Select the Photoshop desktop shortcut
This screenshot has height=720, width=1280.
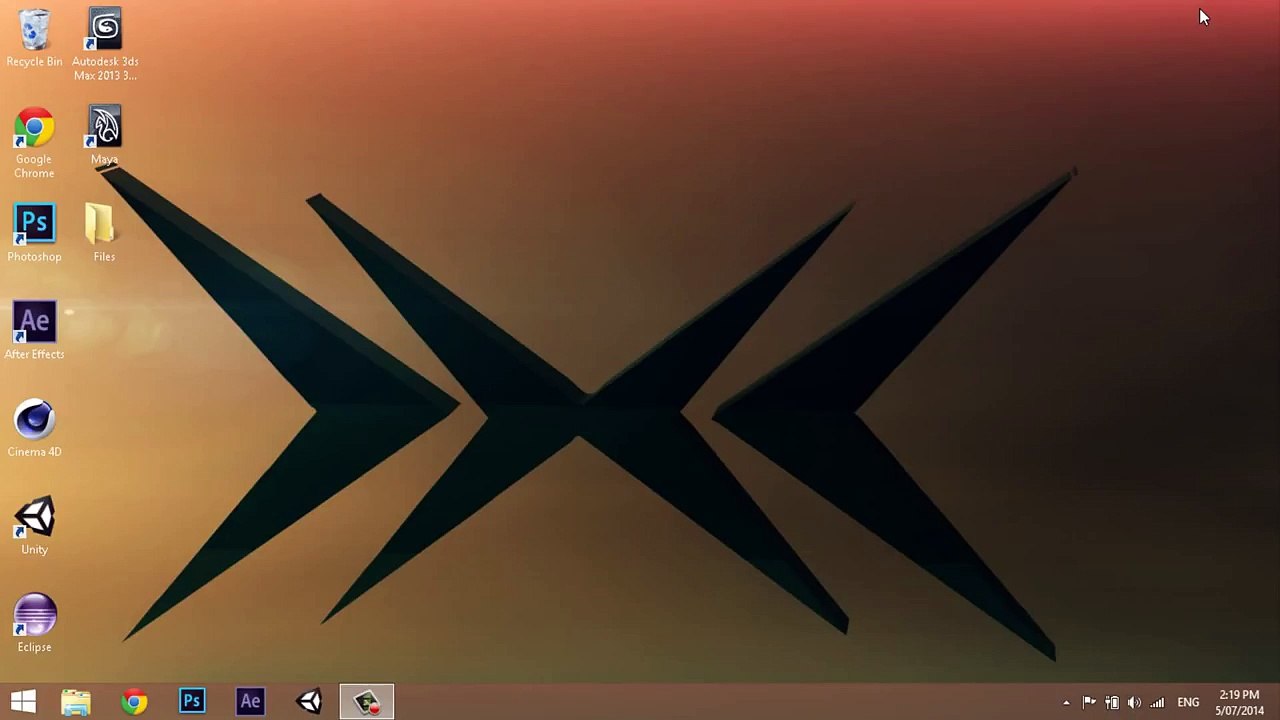(34, 234)
